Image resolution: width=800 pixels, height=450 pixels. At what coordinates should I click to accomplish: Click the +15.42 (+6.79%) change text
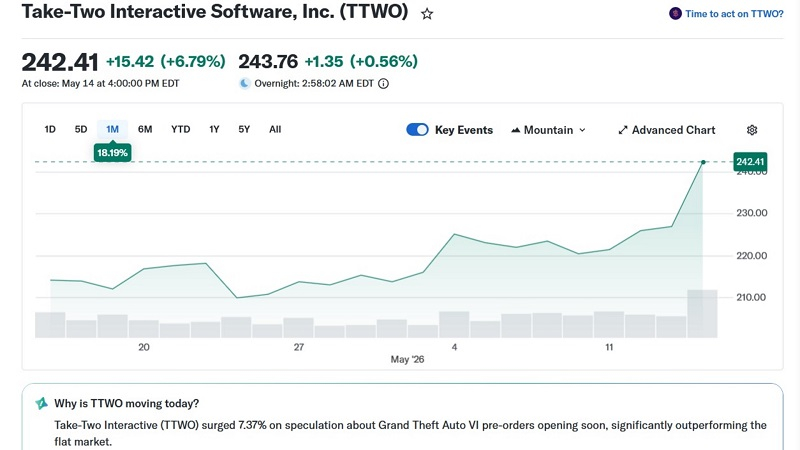[x=165, y=61]
